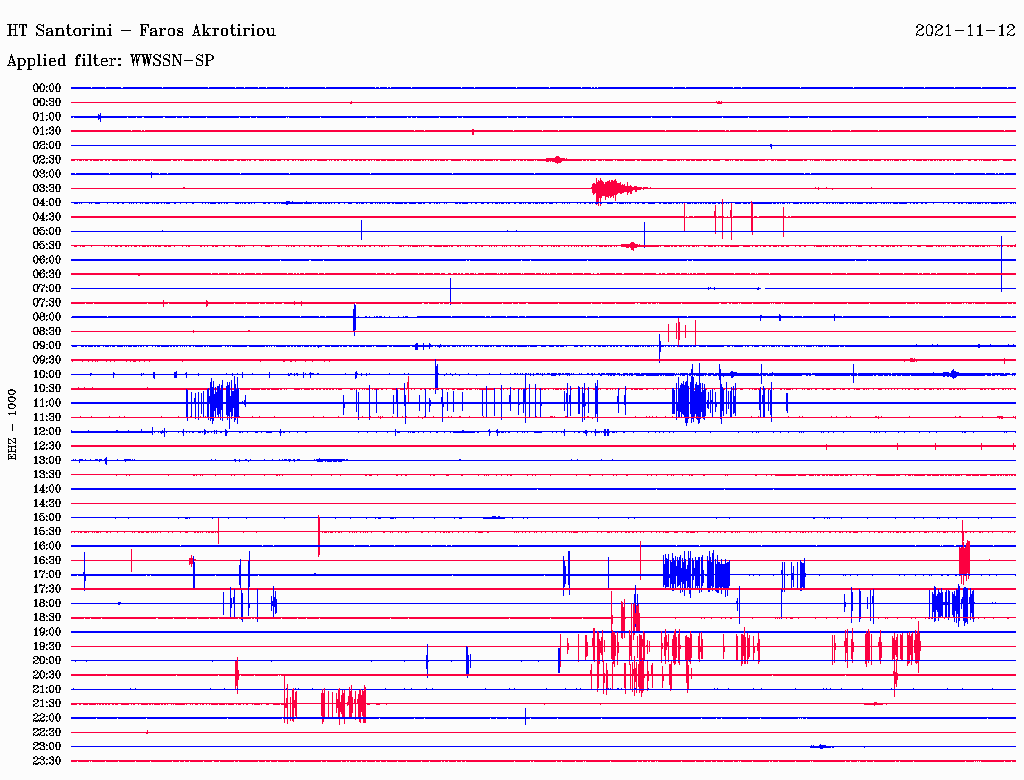Image resolution: width=1024 pixels, height=780 pixels.
Task: Select the 17:00 time label
Action: [x=47, y=575]
